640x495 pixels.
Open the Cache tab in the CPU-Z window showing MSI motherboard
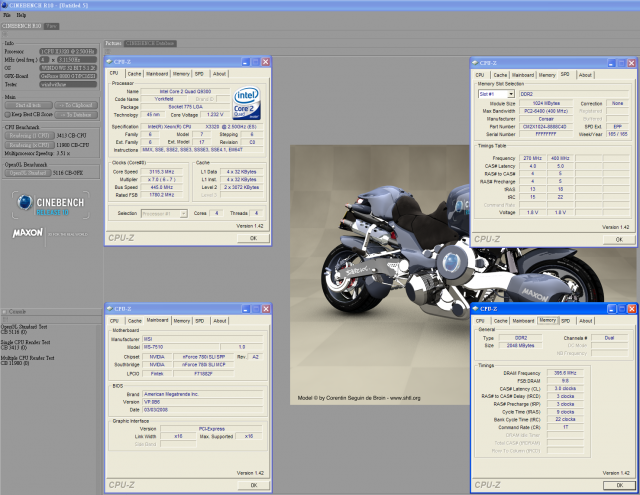tap(135, 321)
